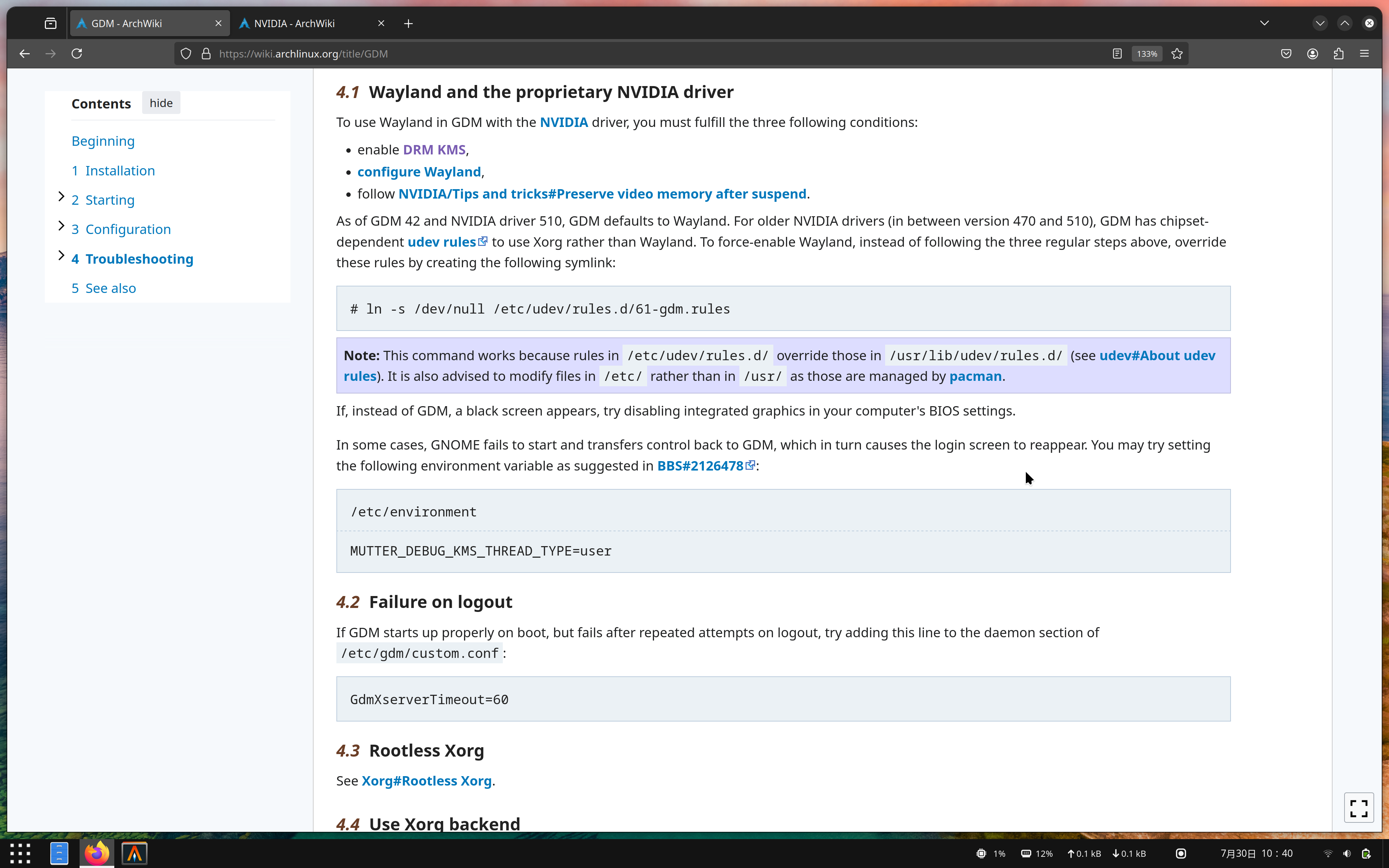Click the battery tray icon
Screen dimensions: 1389x868
[1367, 854]
